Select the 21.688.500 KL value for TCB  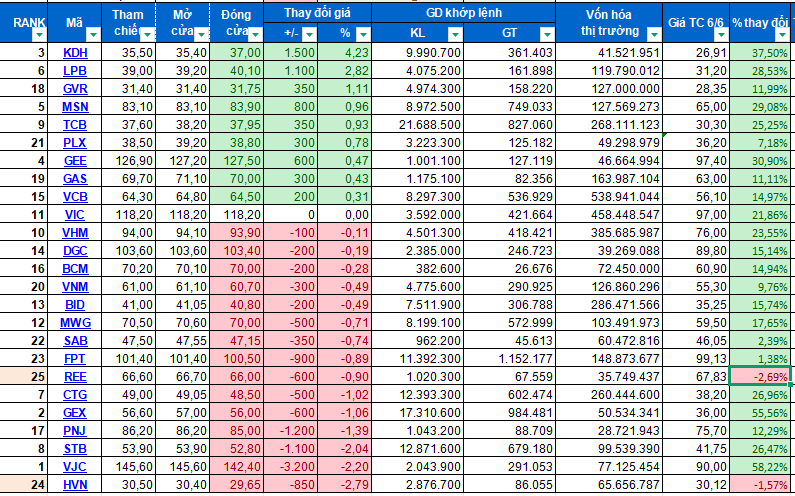pyautogui.click(x=417, y=125)
